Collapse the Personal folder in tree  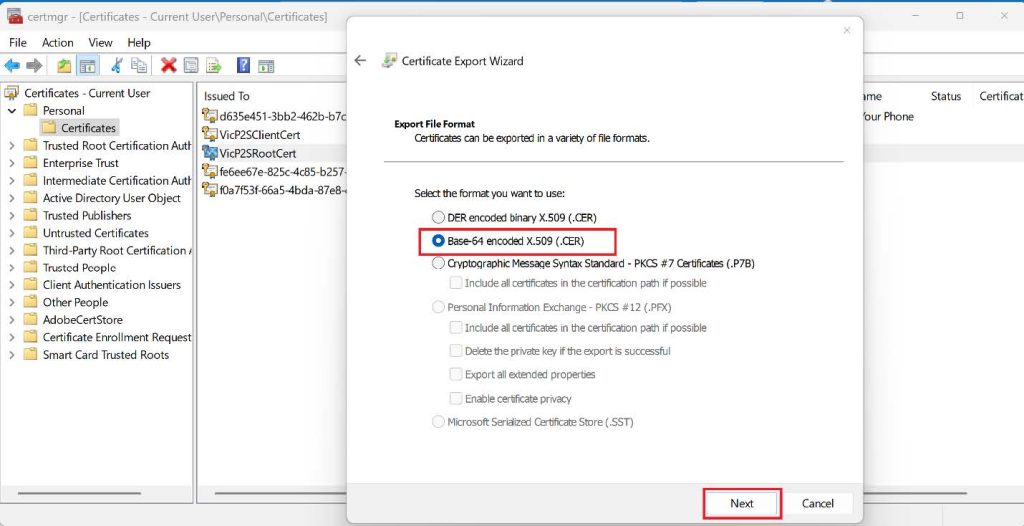click(x=12, y=111)
